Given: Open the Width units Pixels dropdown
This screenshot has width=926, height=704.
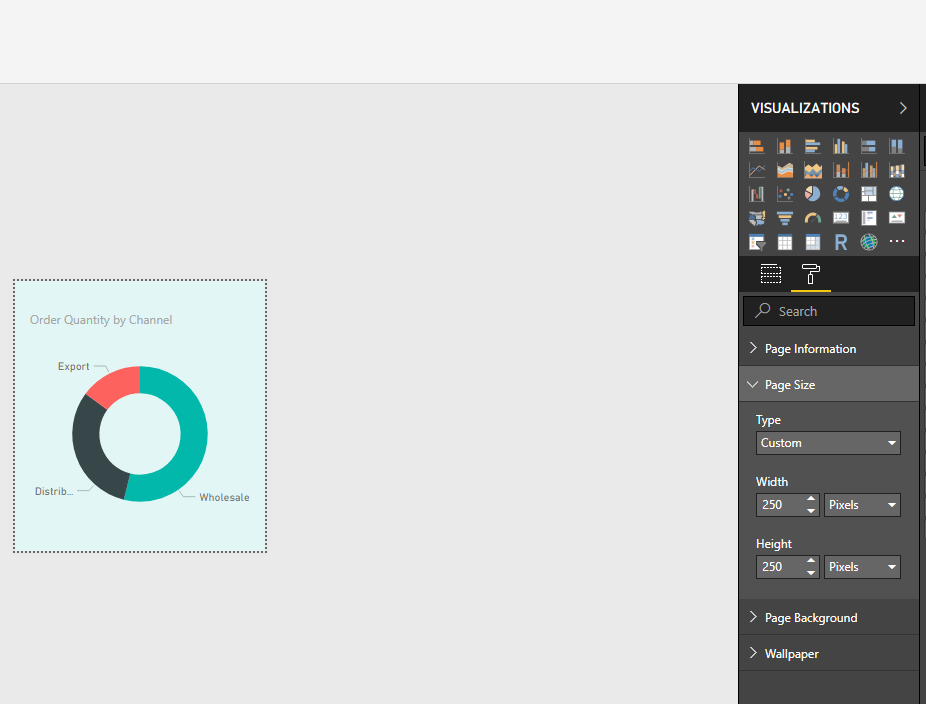Looking at the screenshot, I should [x=862, y=504].
